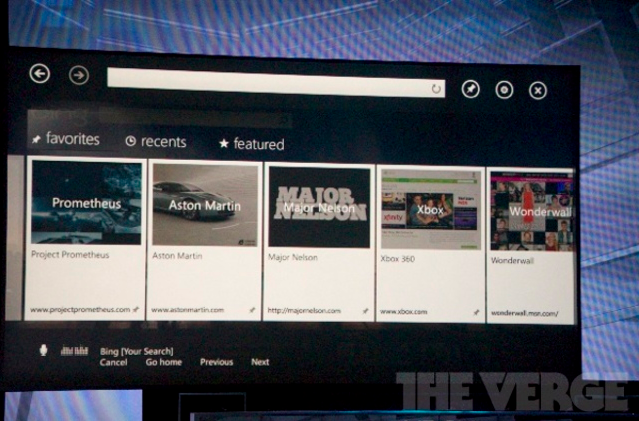Click the Xbox 360 title text
639x421 pixels.
click(x=397, y=259)
